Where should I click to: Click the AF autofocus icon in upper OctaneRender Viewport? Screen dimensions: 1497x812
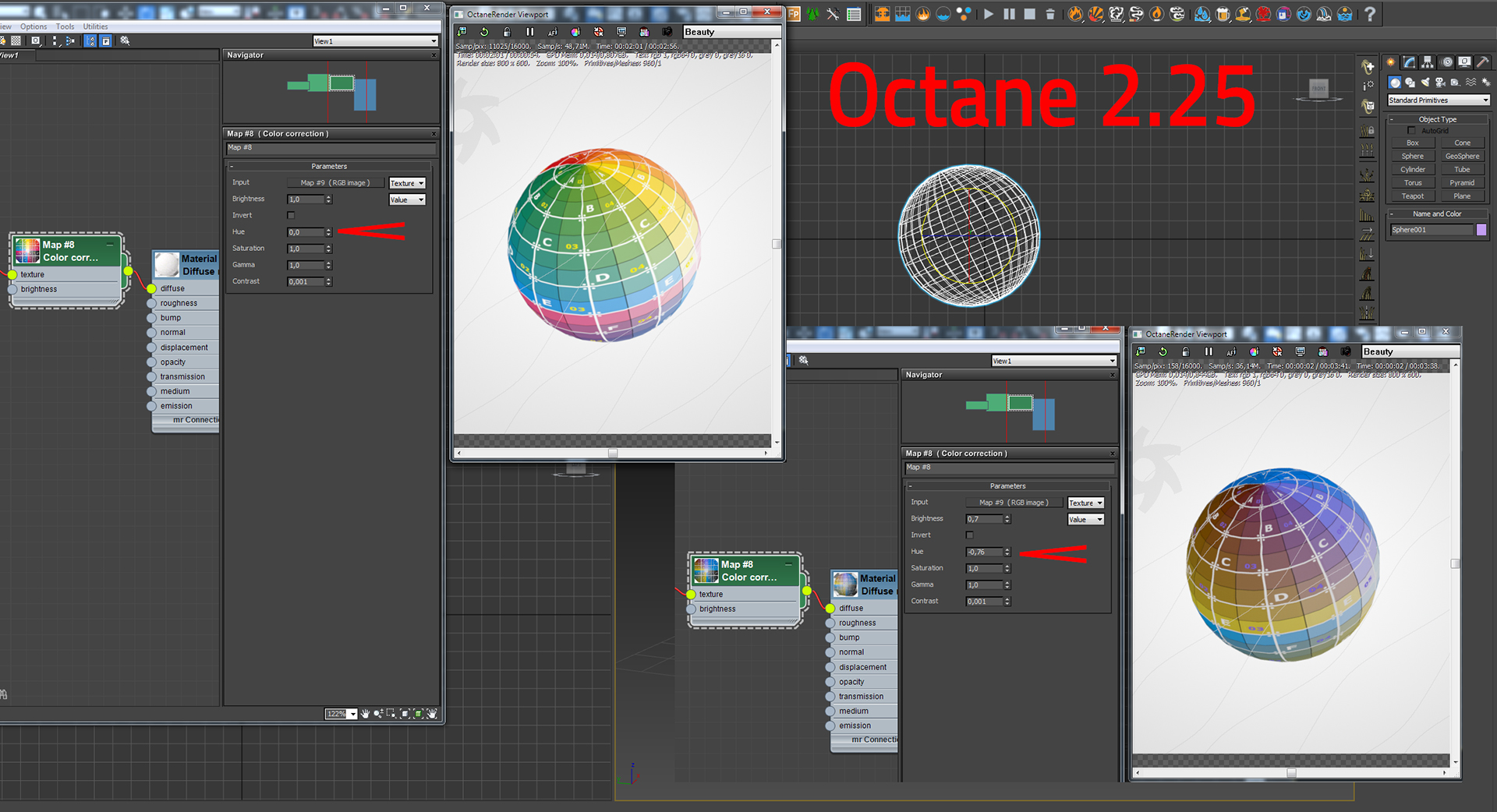(x=553, y=32)
